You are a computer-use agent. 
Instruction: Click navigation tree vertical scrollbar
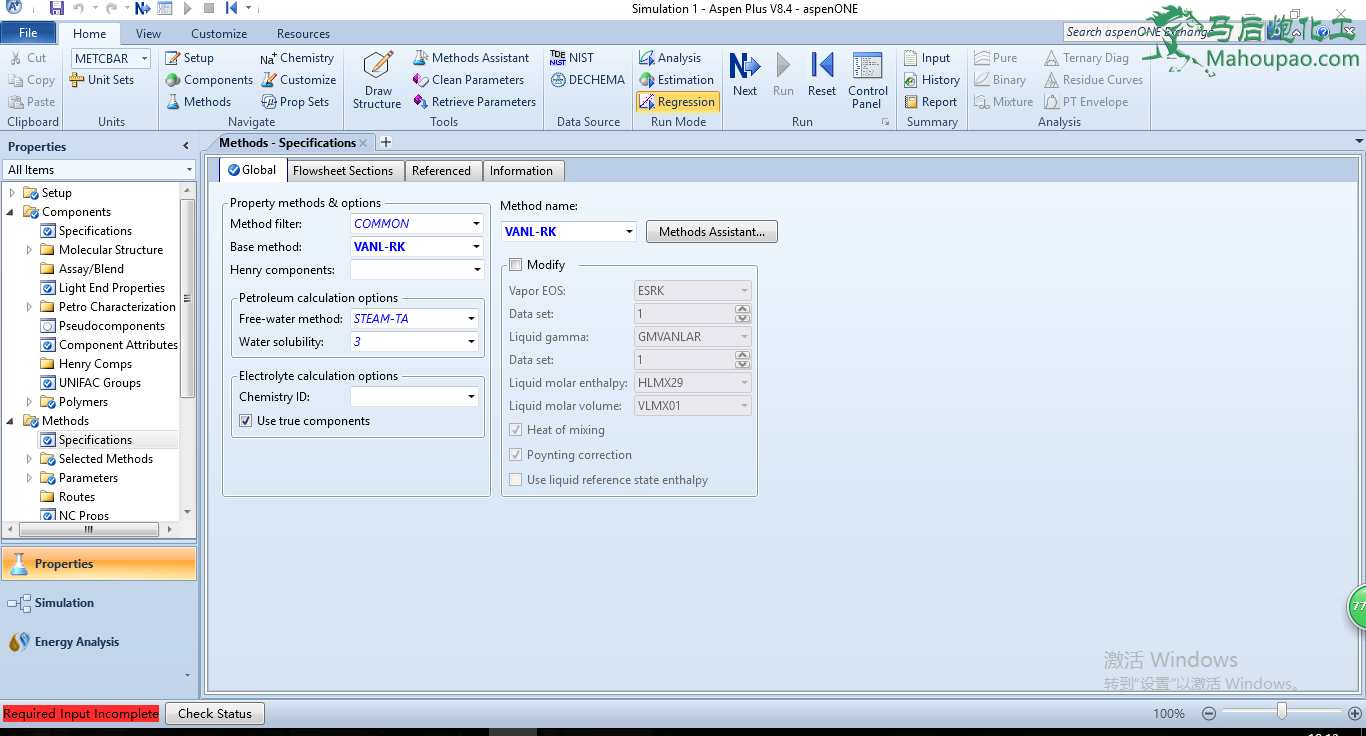point(187,298)
